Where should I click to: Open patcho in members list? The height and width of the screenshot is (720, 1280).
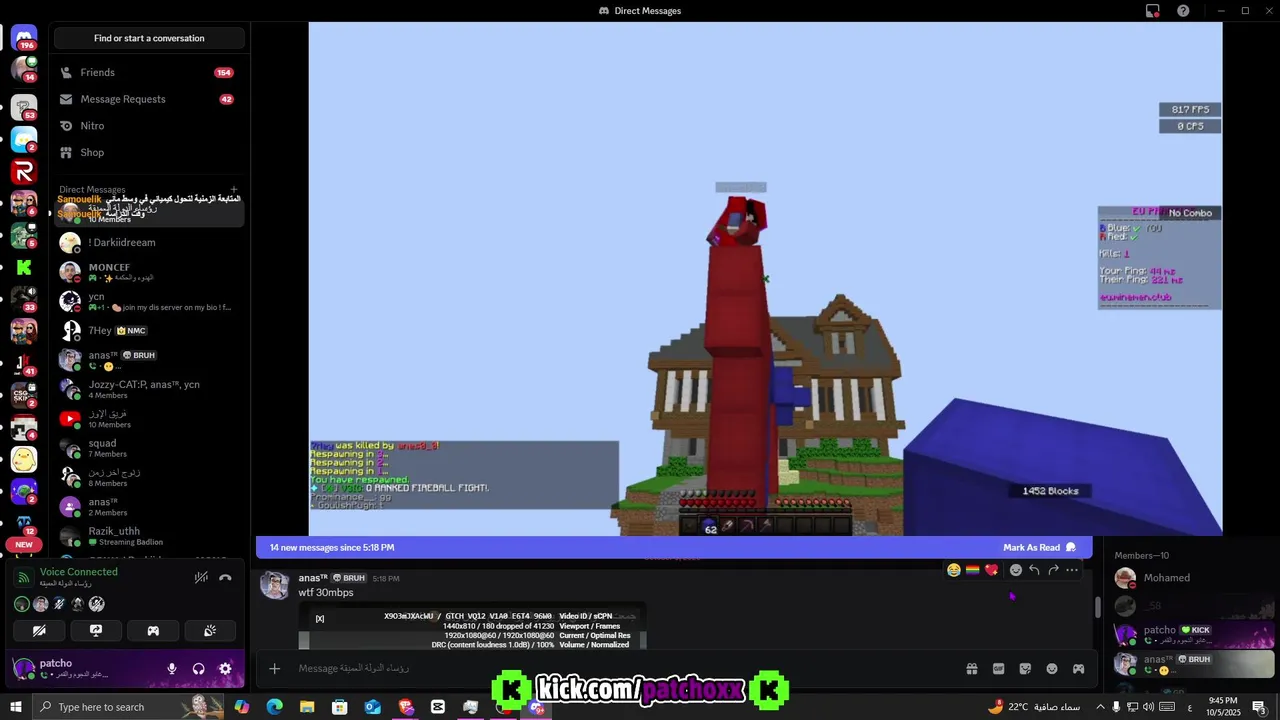pyautogui.click(x=1195, y=634)
